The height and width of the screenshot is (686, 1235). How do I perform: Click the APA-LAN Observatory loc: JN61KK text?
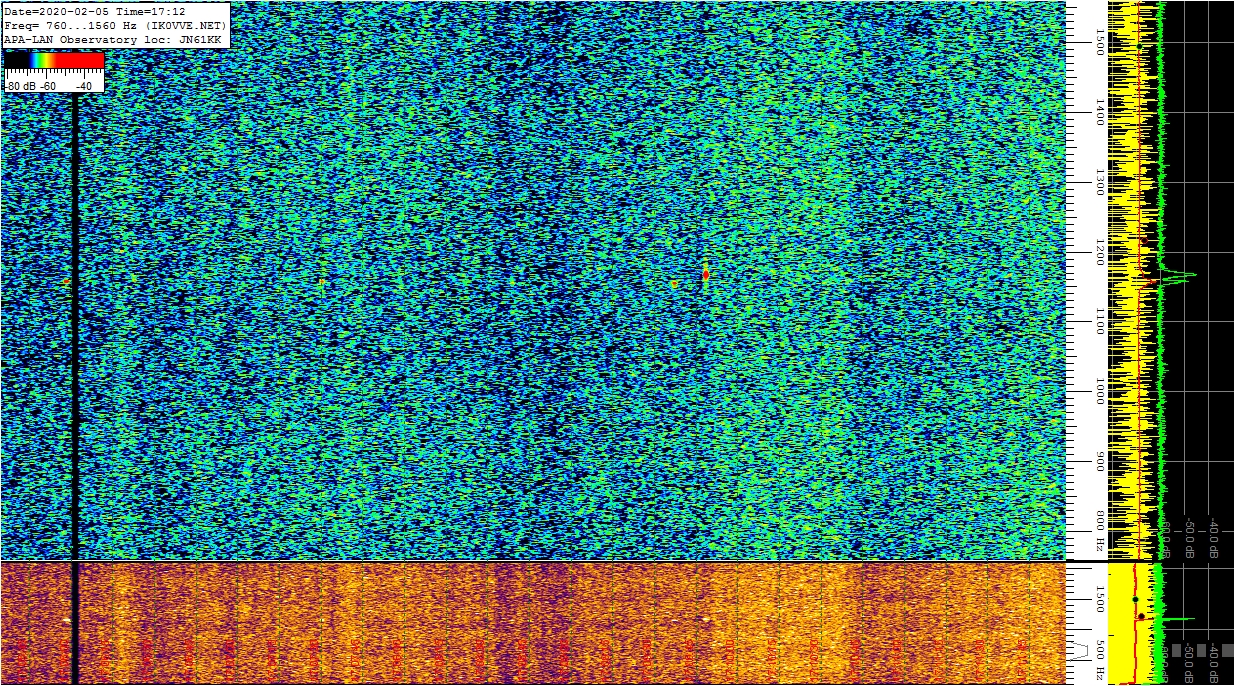(x=112, y=39)
